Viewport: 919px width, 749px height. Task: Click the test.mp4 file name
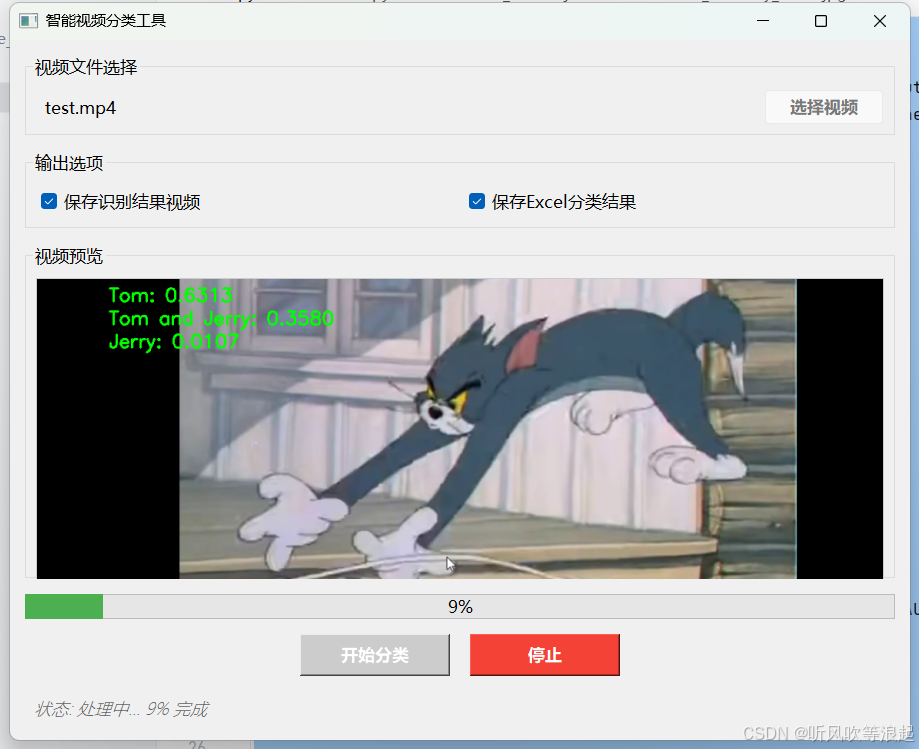(x=80, y=108)
